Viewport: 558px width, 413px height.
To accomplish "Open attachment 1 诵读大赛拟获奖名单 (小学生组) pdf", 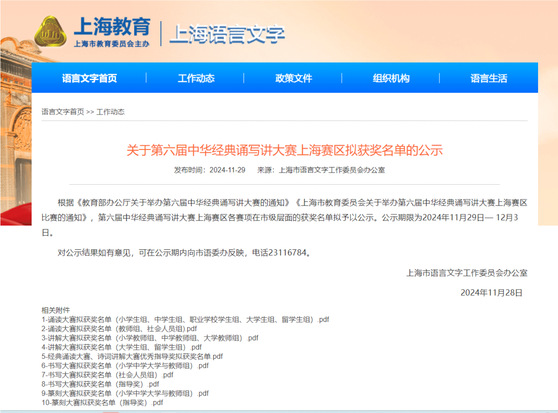I will pos(185,319).
